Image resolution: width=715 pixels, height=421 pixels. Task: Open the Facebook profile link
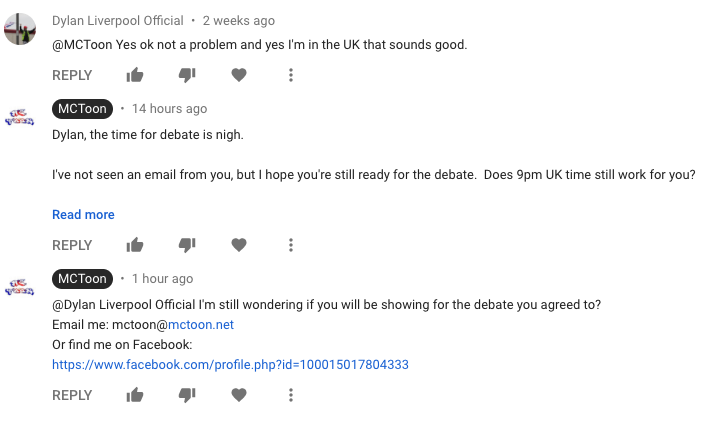click(x=230, y=365)
